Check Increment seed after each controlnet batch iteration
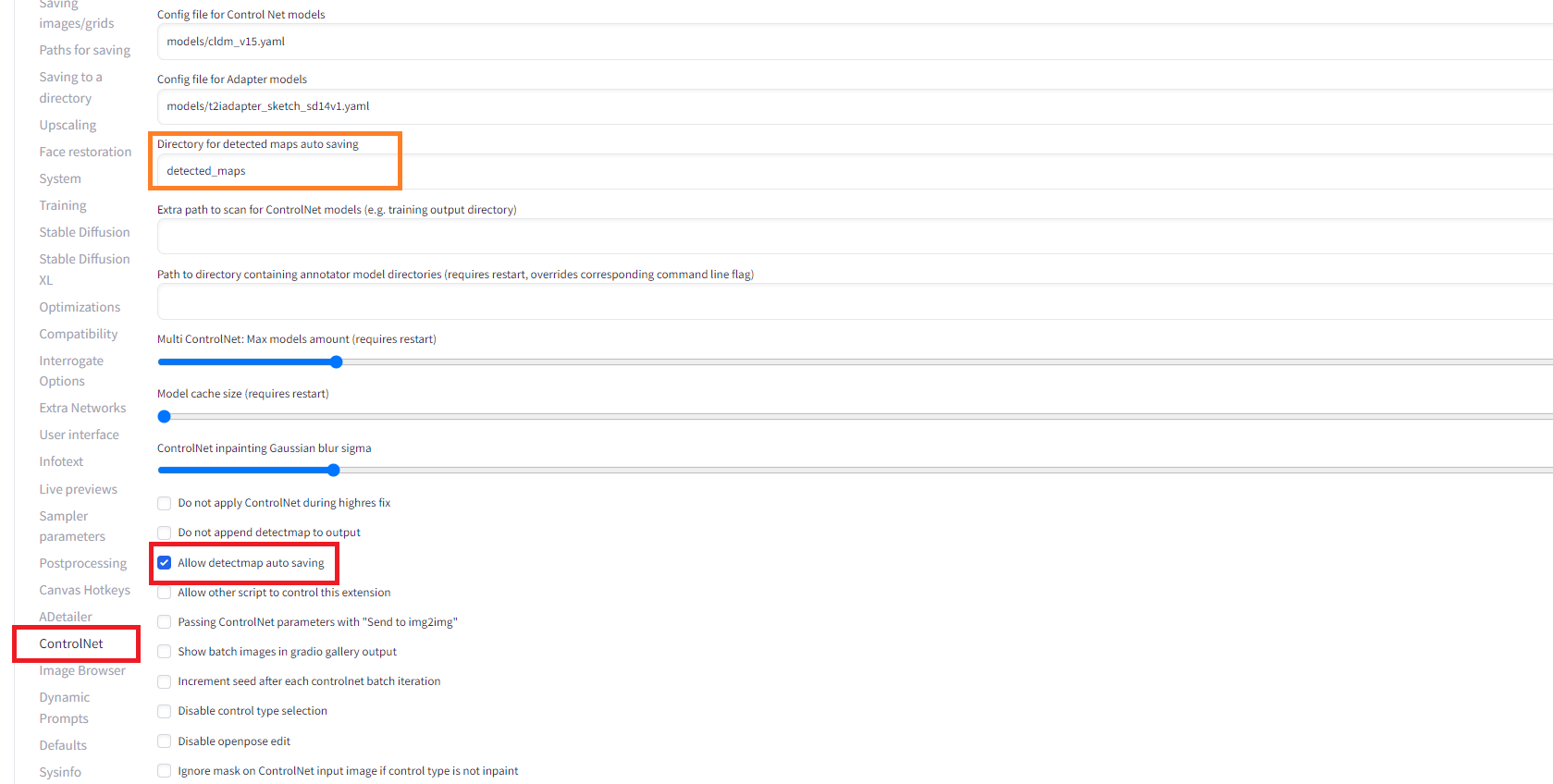 (165, 681)
